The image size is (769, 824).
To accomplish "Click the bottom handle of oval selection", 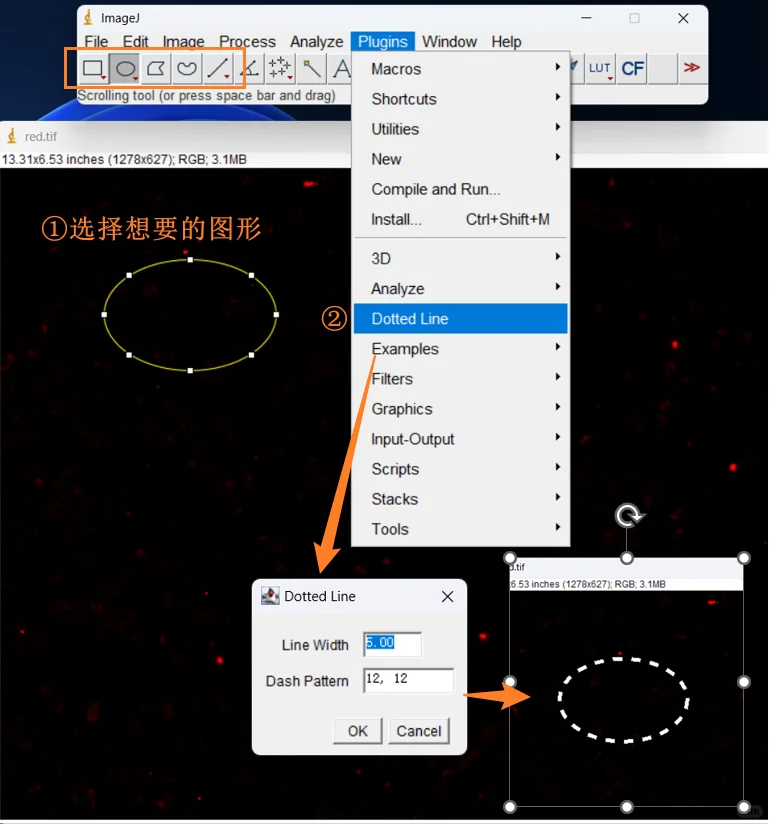I will (x=190, y=370).
